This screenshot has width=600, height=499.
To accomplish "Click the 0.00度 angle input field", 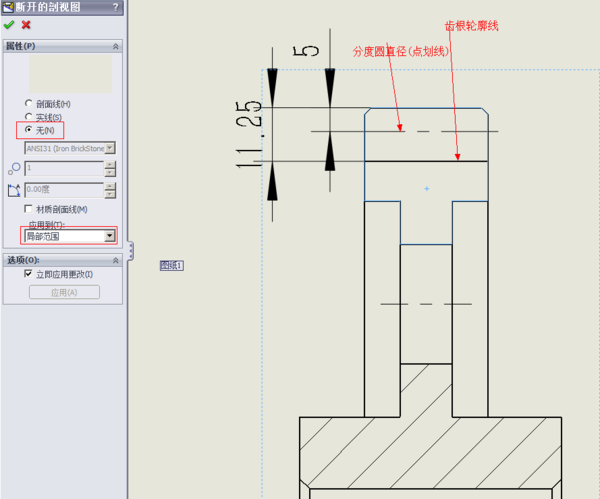I will tap(63, 189).
